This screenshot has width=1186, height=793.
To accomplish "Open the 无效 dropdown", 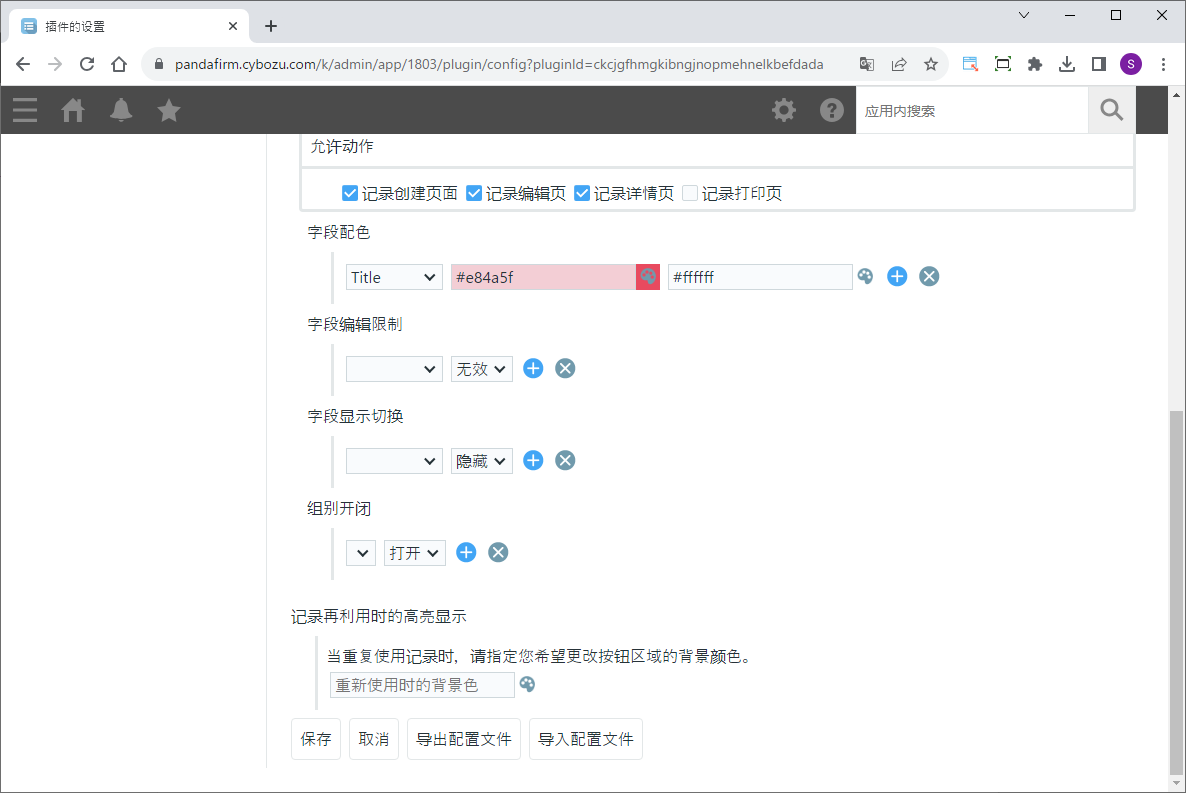I will 481,369.
